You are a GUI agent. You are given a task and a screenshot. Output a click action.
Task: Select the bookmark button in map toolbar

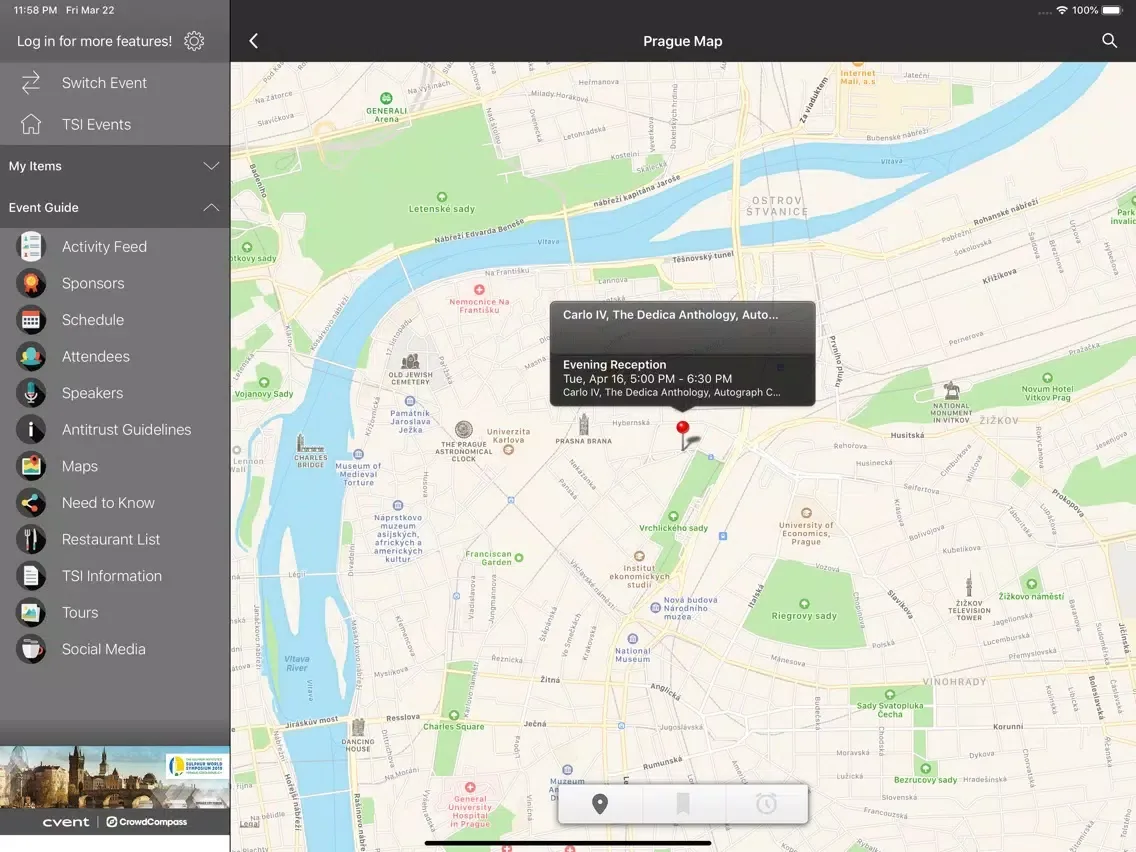(x=682, y=803)
